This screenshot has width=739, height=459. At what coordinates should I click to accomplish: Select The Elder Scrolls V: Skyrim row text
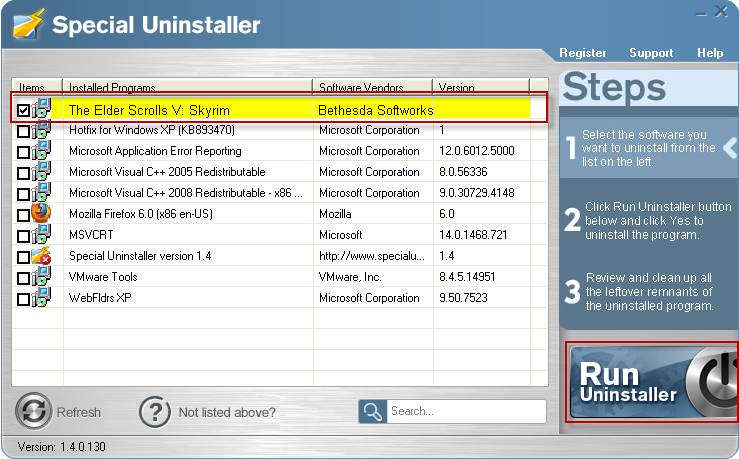click(149, 110)
